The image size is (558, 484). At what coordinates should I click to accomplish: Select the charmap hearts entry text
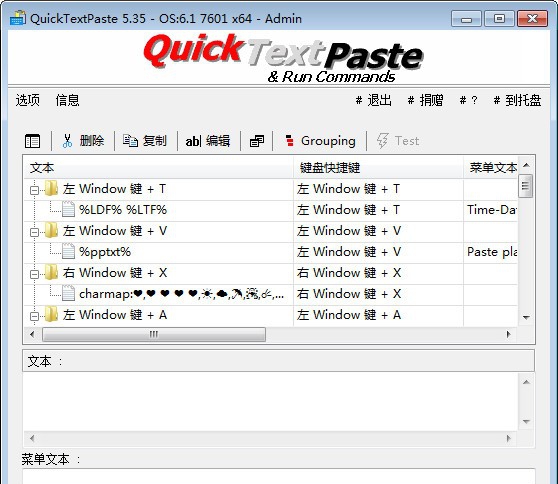[x=181, y=294]
